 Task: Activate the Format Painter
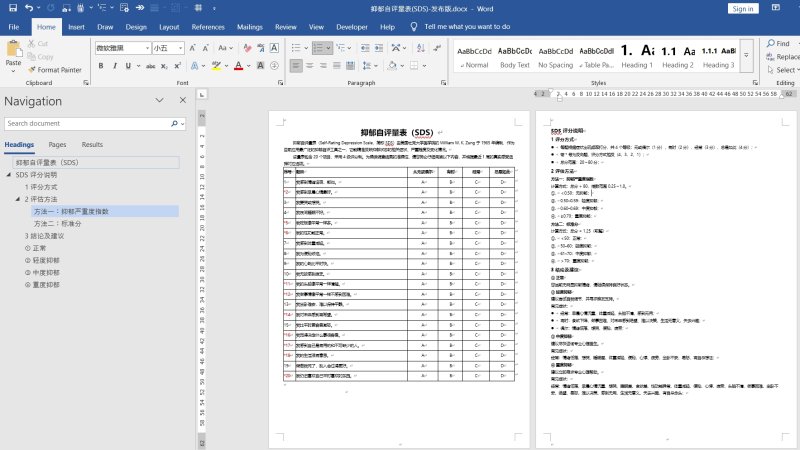click(x=55, y=69)
